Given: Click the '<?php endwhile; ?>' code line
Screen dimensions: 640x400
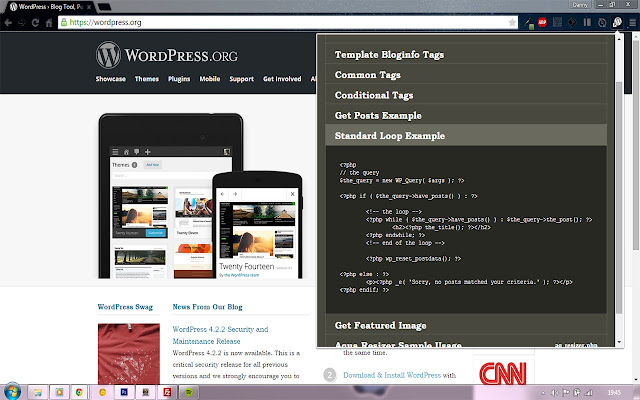Looking at the screenshot, I should pos(395,235).
